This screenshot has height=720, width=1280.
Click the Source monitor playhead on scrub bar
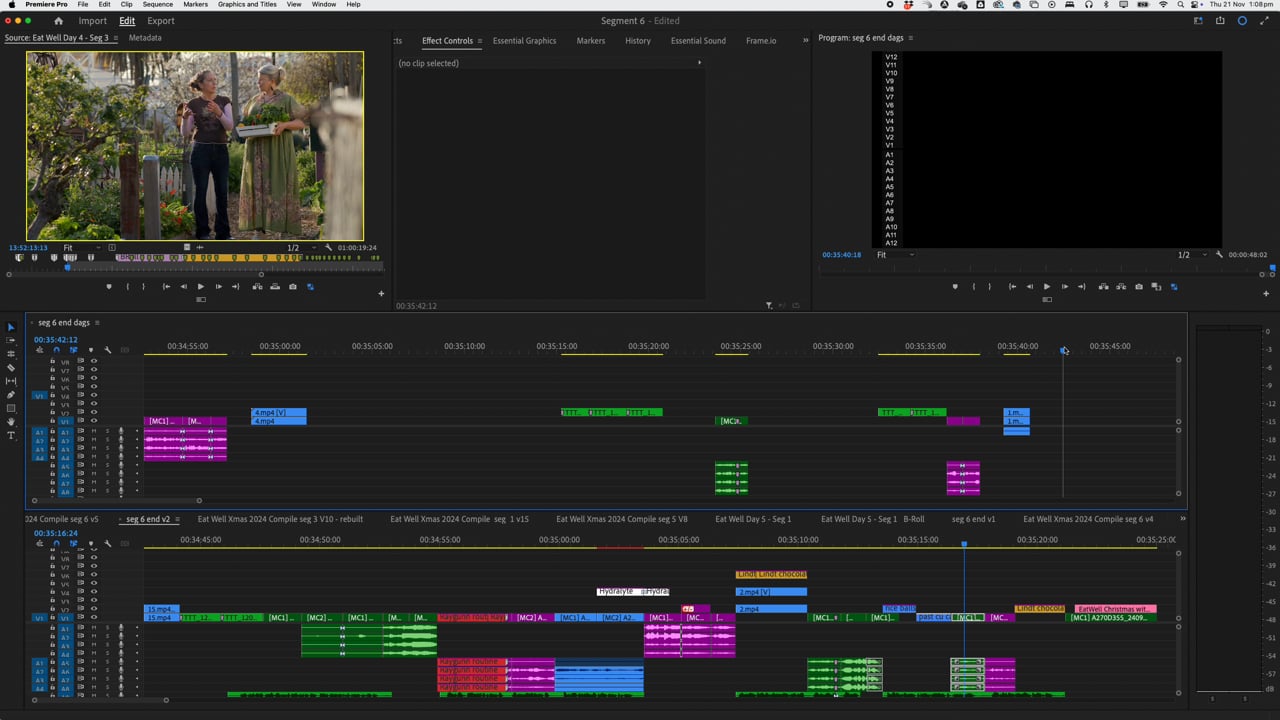click(68, 267)
